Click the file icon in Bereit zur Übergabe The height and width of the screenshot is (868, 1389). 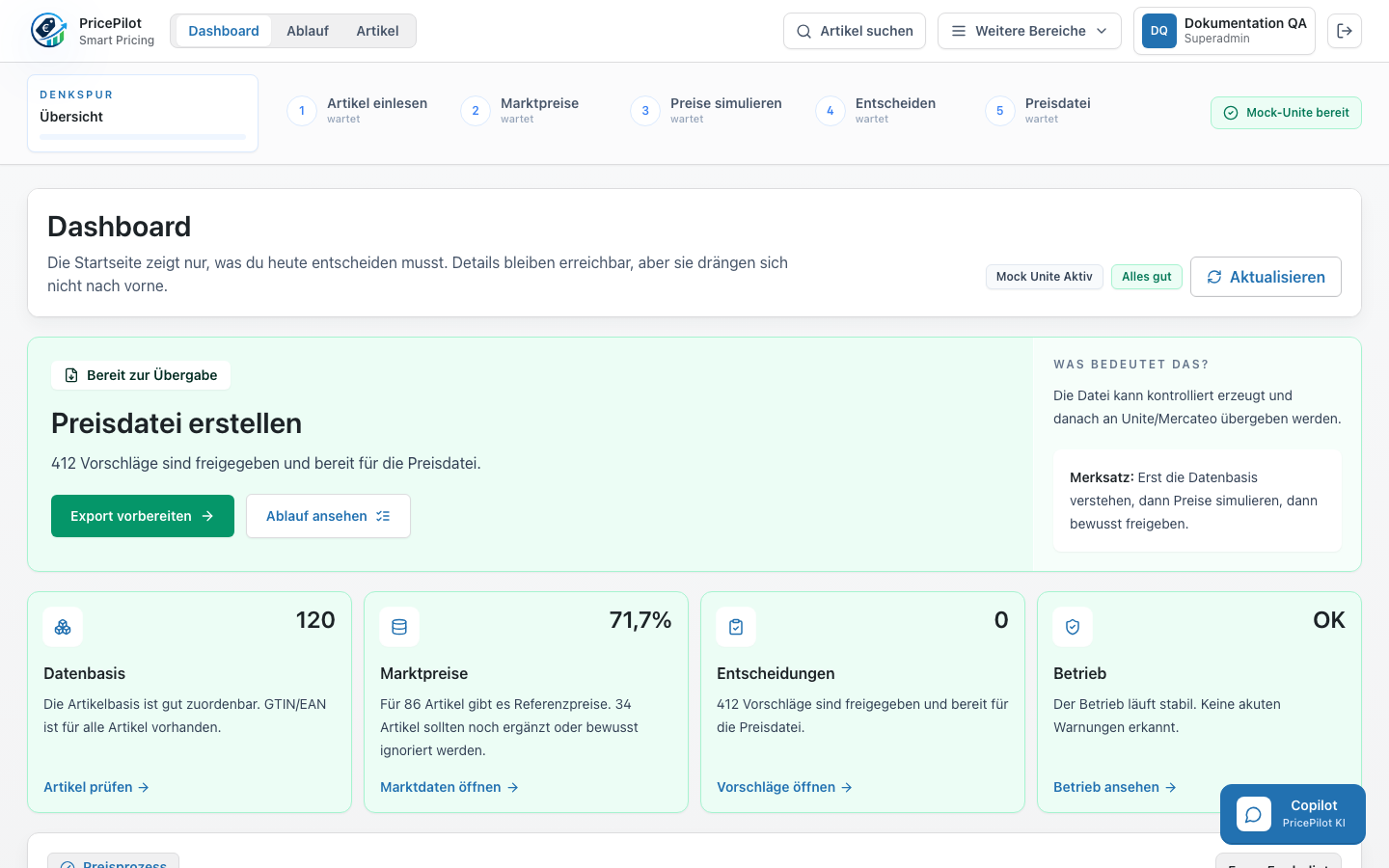(x=71, y=375)
